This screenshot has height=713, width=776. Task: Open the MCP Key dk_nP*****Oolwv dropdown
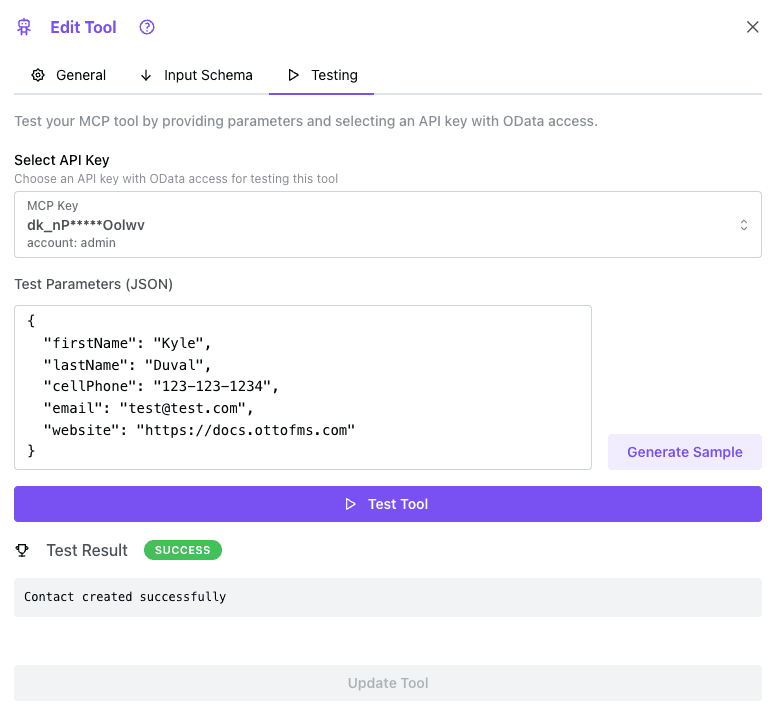(x=380, y=225)
